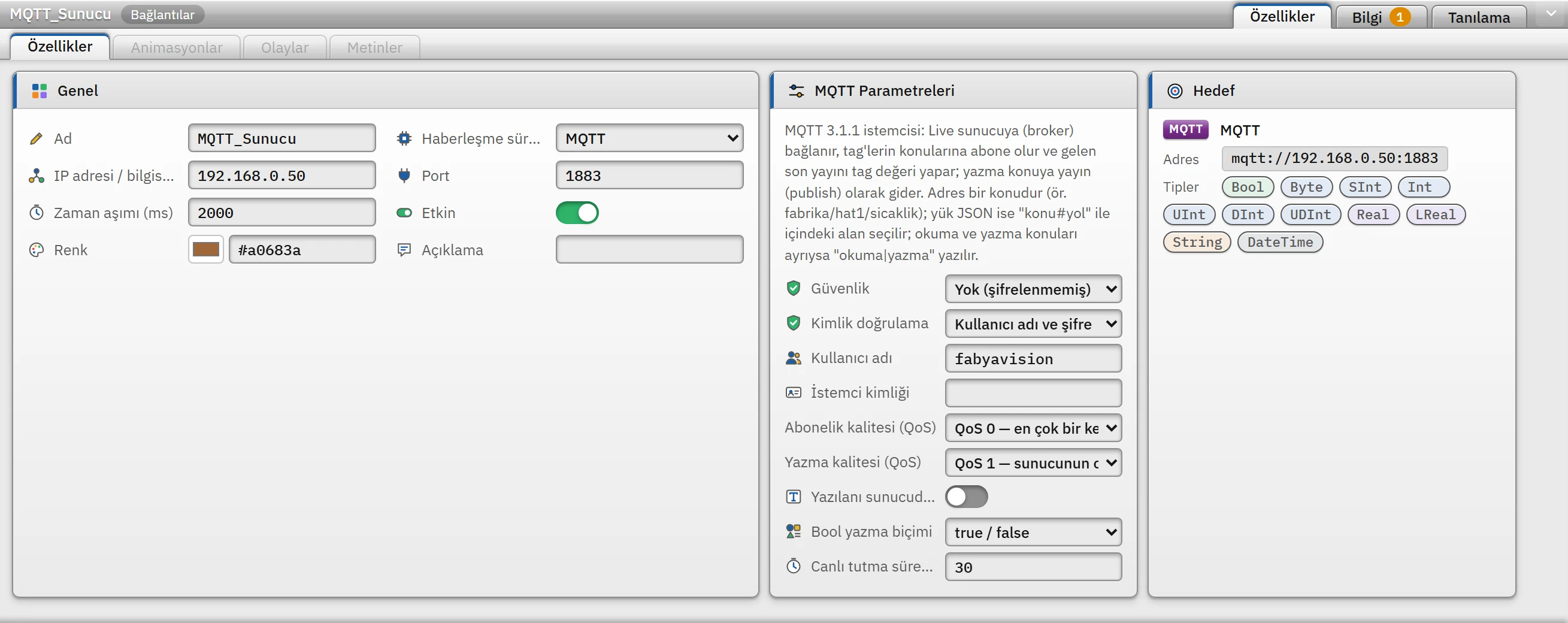Click the Hedef target icon

(x=1175, y=90)
